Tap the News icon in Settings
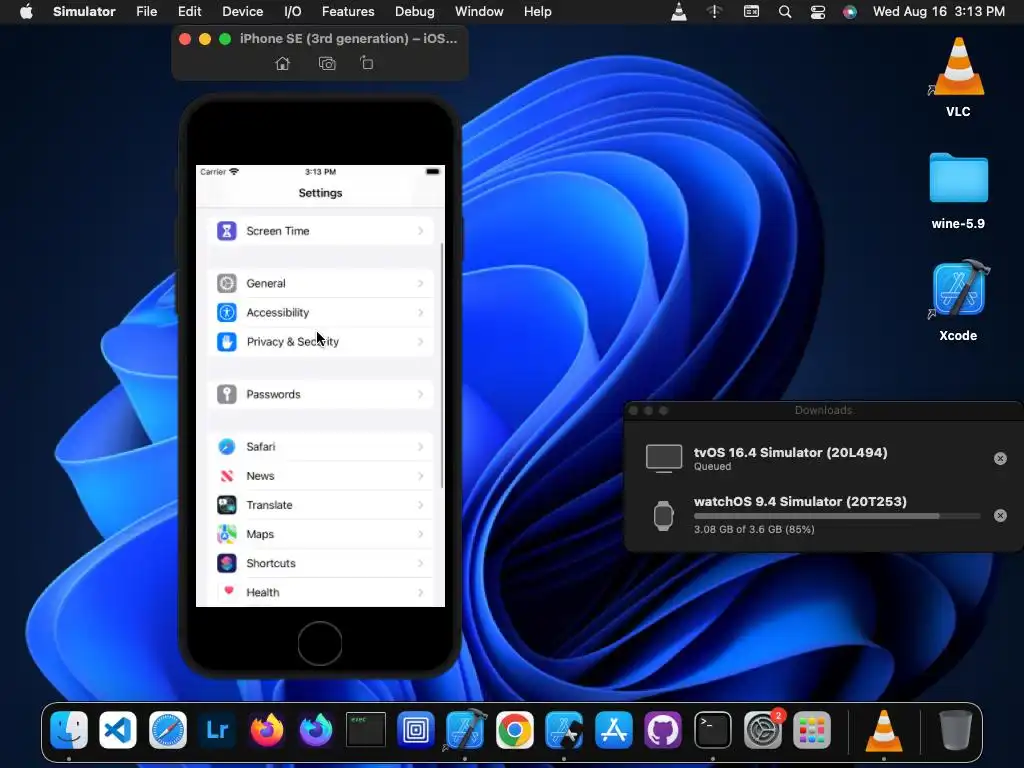This screenshot has height=768, width=1024. coord(227,475)
